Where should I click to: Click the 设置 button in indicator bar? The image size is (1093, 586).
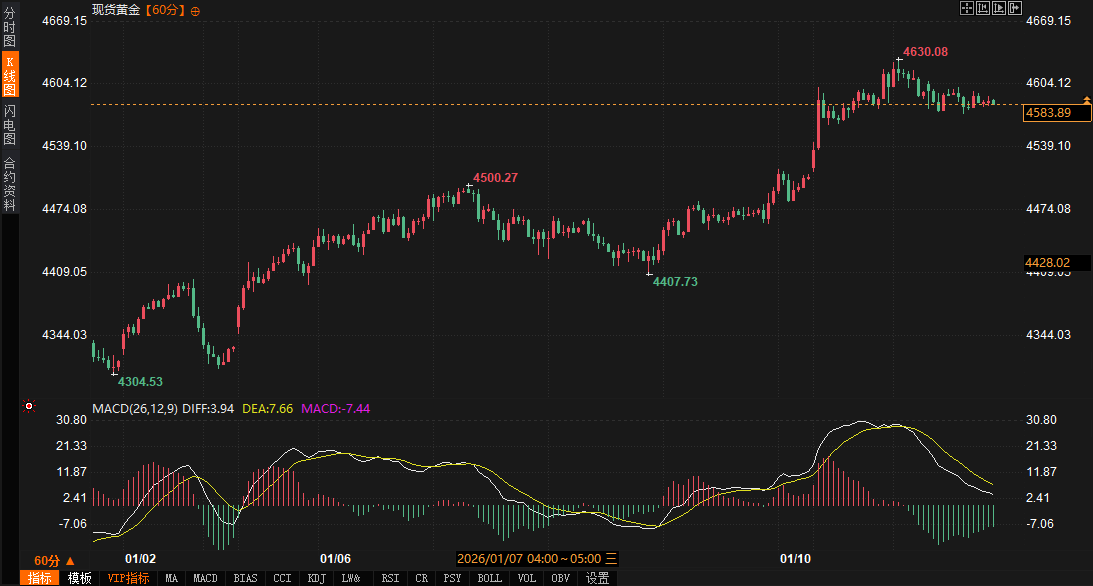point(597,578)
